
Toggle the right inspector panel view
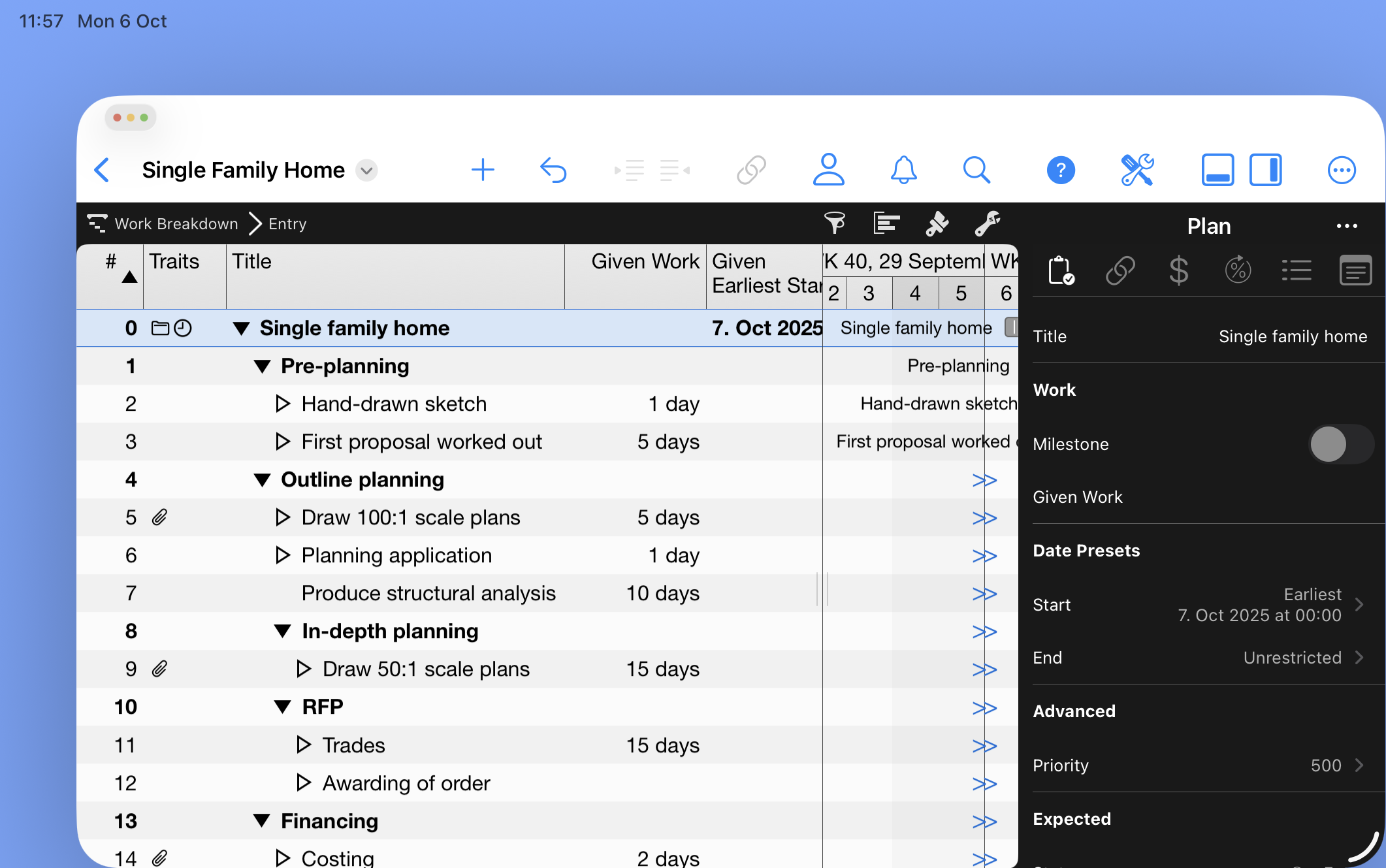click(x=1265, y=170)
